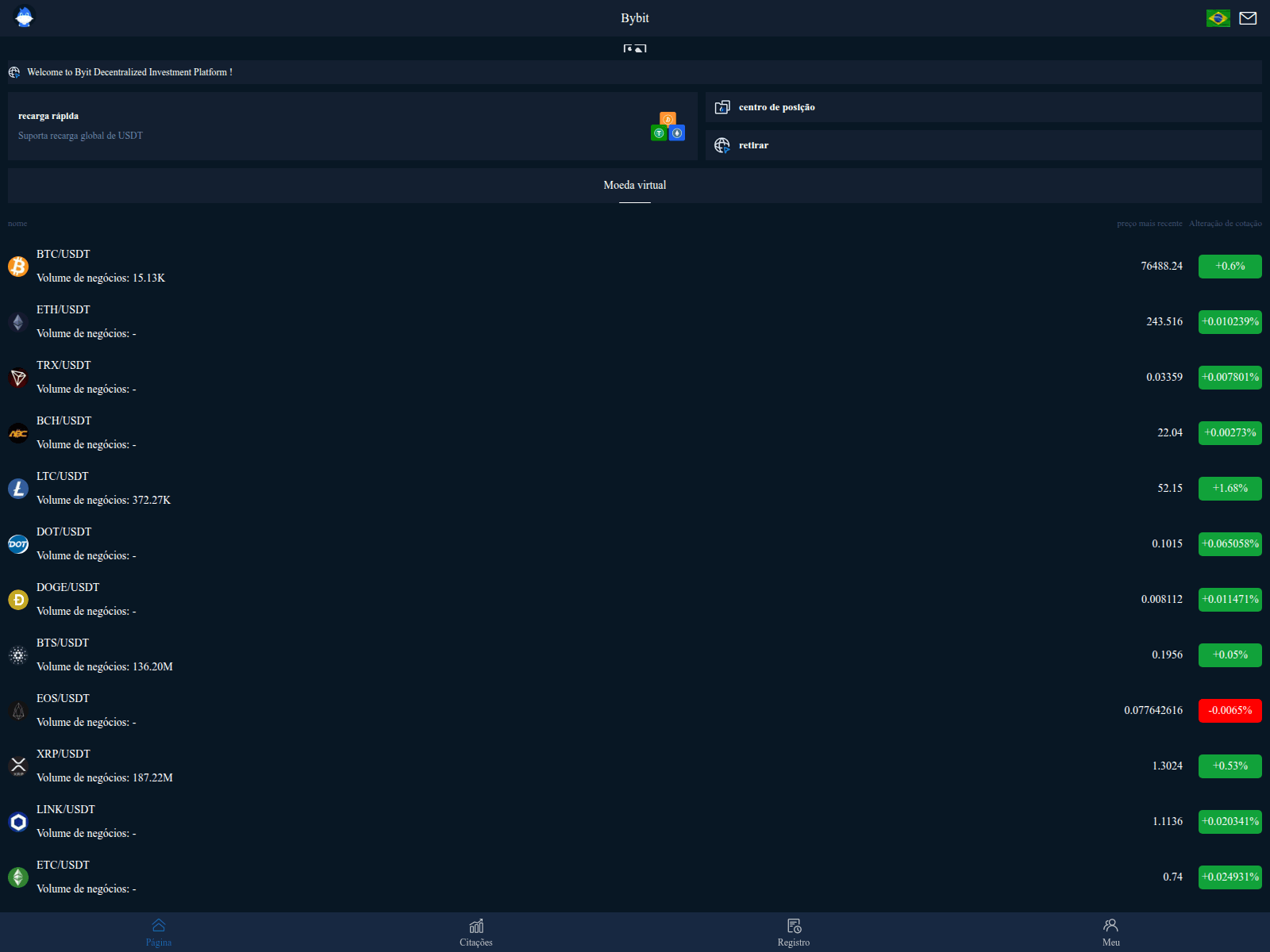Click LTC +1.68% change badge
Image resolution: width=1270 pixels, height=952 pixels.
(1230, 489)
